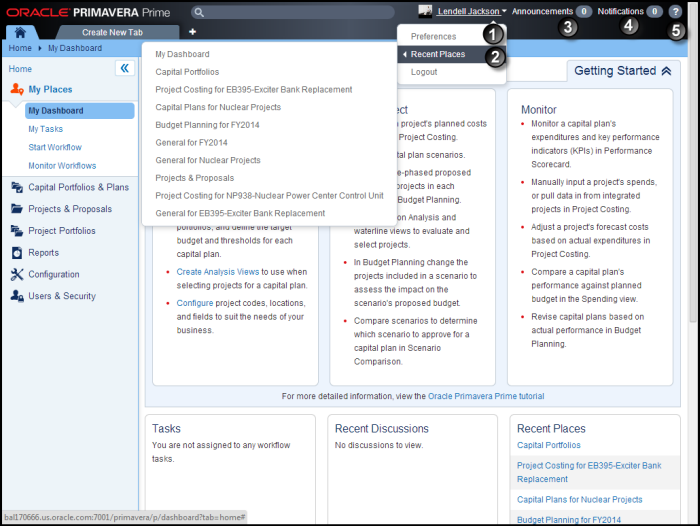Open Start Workflow in sidebar

tap(55, 147)
